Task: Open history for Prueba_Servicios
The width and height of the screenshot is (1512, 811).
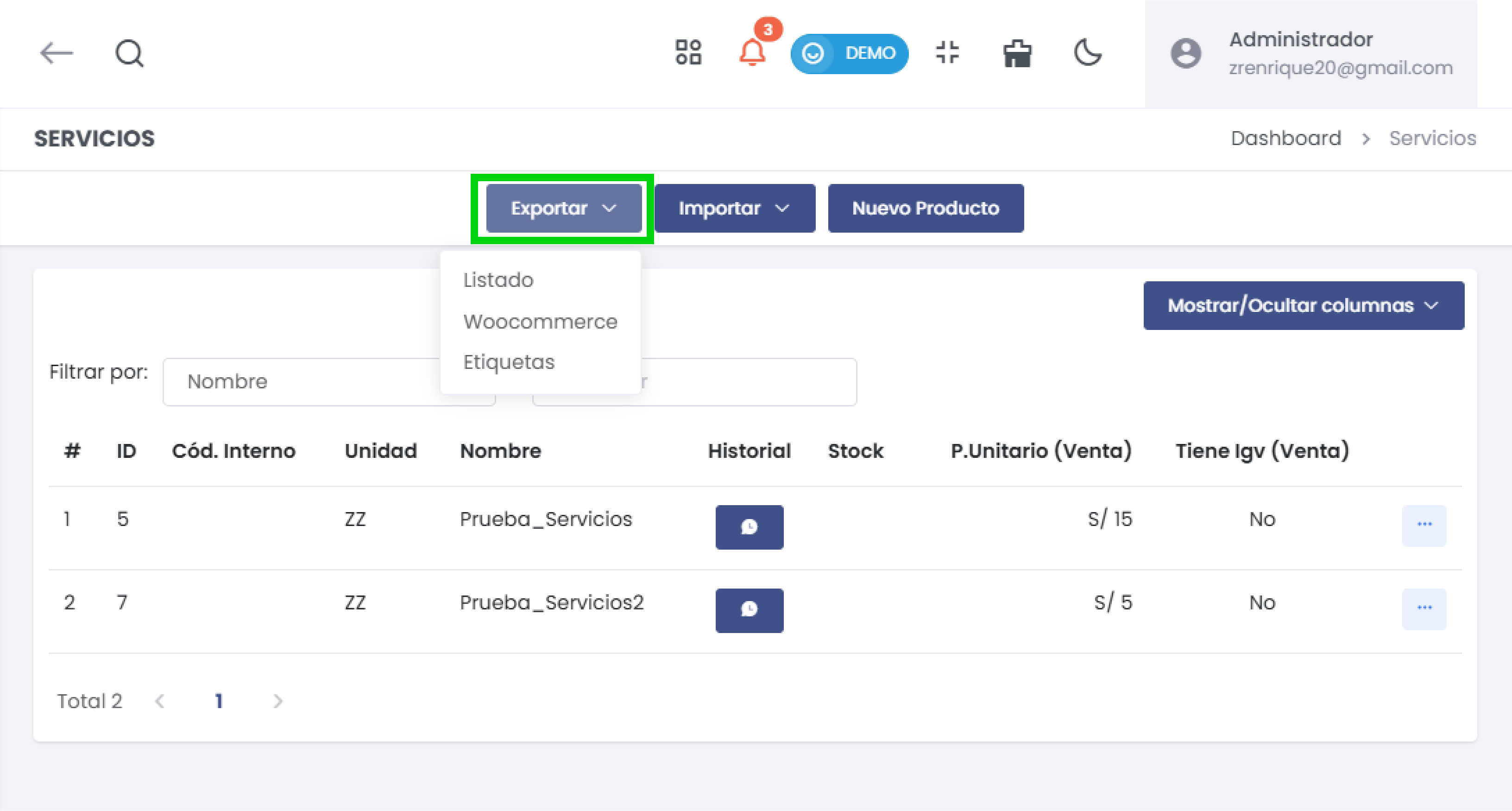Action: (x=750, y=527)
